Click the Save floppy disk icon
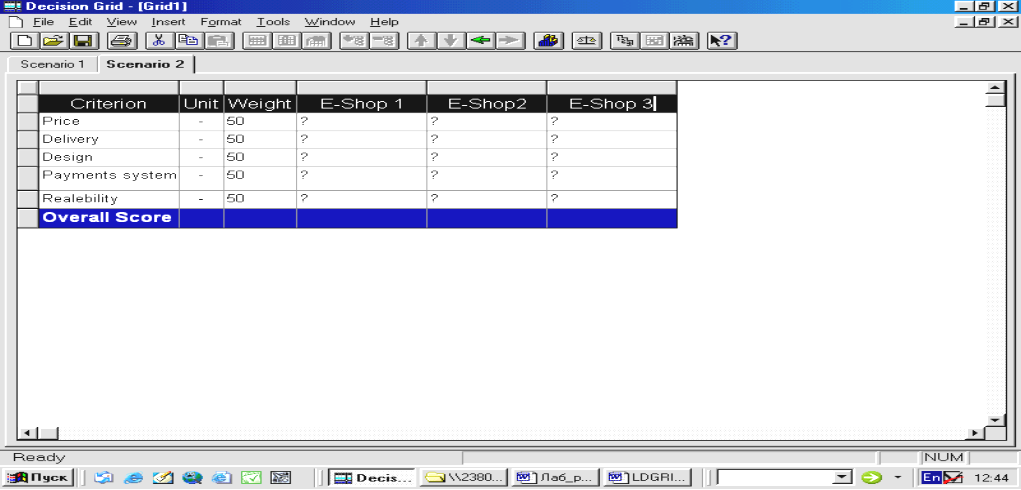 pyautogui.click(x=85, y=41)
